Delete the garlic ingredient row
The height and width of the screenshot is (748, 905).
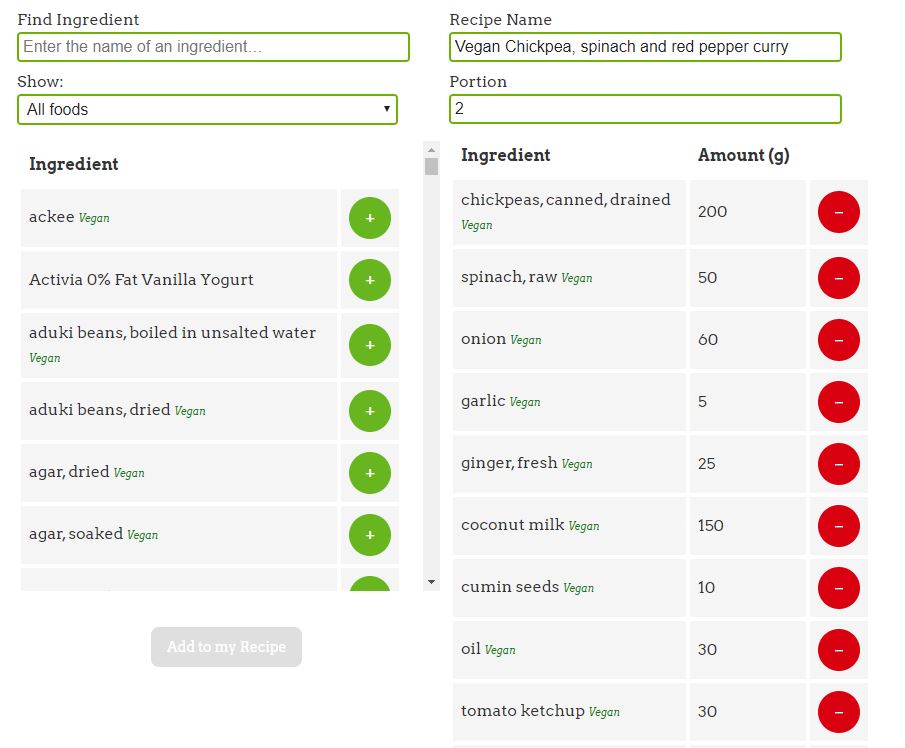[x=838, y=402]
